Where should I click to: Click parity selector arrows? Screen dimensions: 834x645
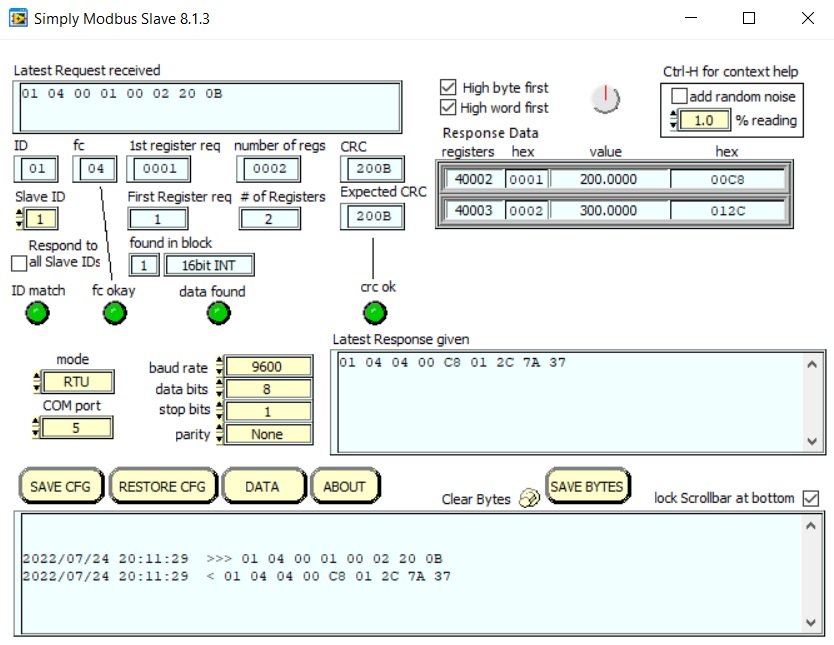tap(219, 434)
